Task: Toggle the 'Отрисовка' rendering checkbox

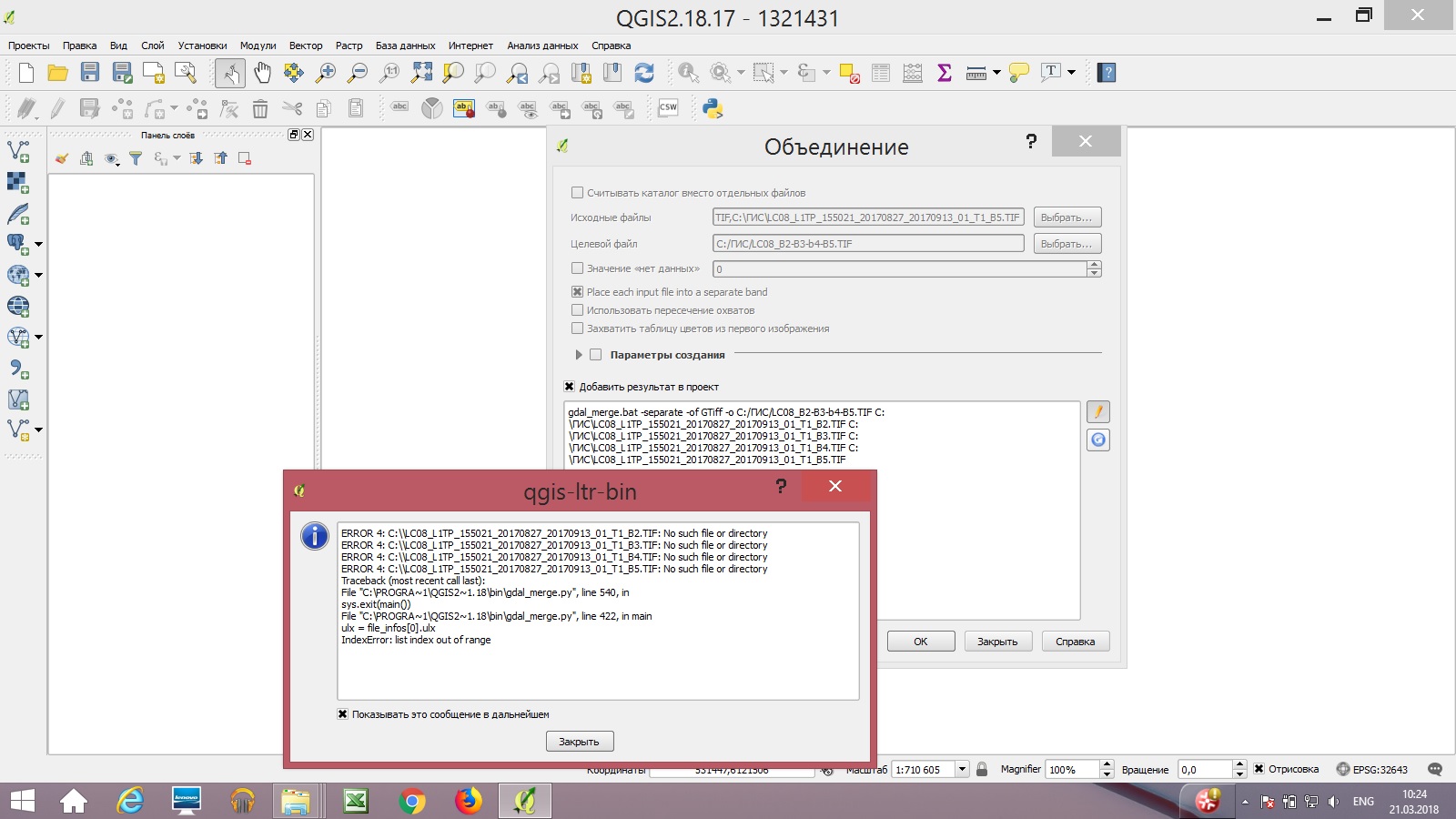Action: tap(1259, 769)
